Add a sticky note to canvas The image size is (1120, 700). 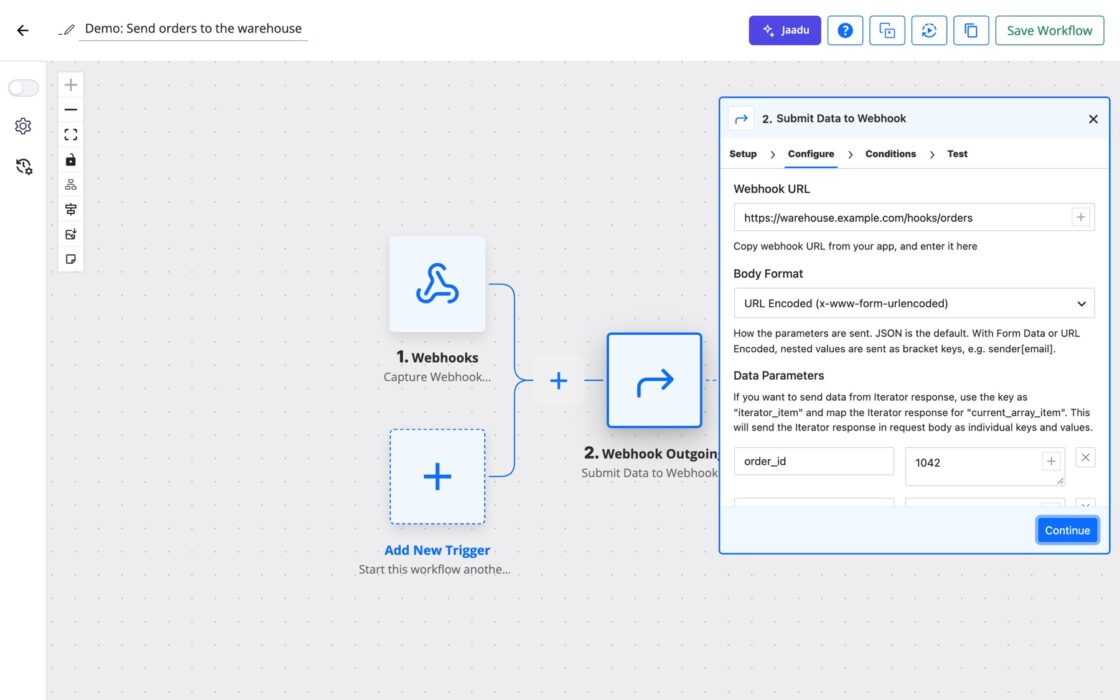(x=71, y=259)
